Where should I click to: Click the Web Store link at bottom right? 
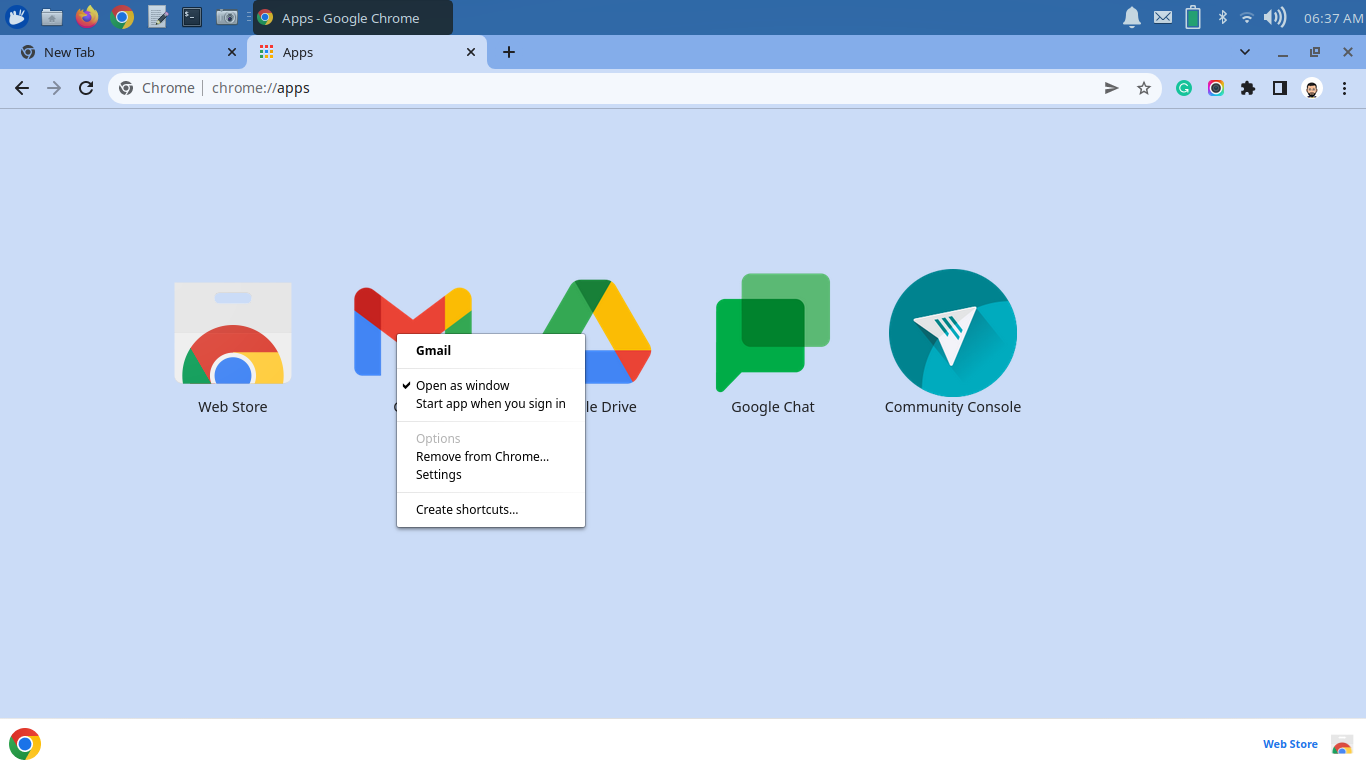click(x=1290, y=744)
